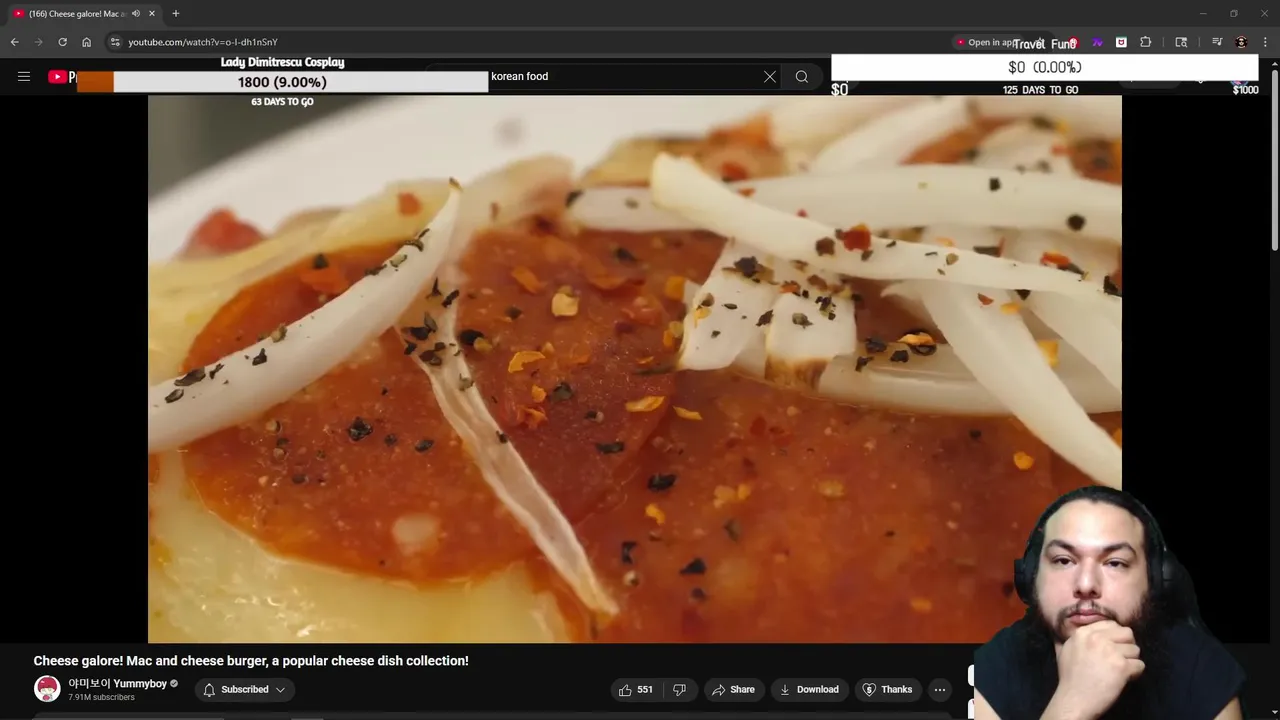
Task: Go to the YouTube home logo
Action: click(x=61, y=77)
